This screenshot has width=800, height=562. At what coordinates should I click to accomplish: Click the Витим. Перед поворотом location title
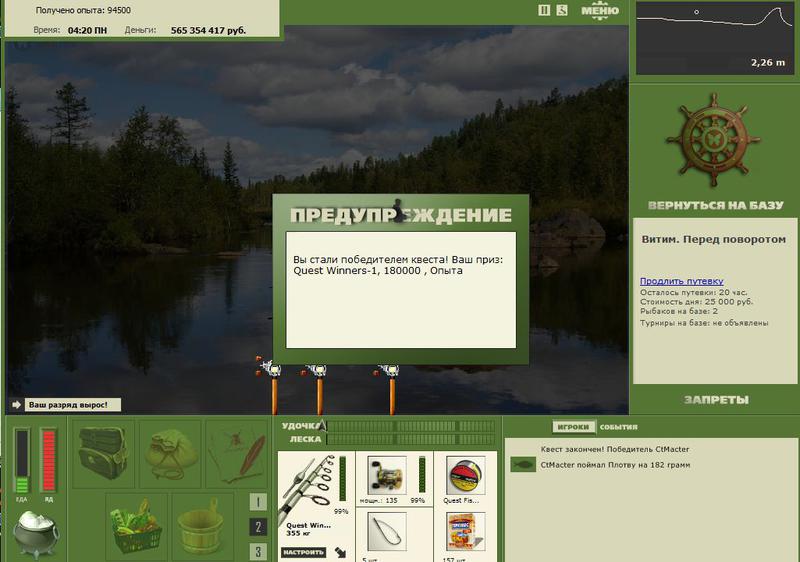click(714, 239)
